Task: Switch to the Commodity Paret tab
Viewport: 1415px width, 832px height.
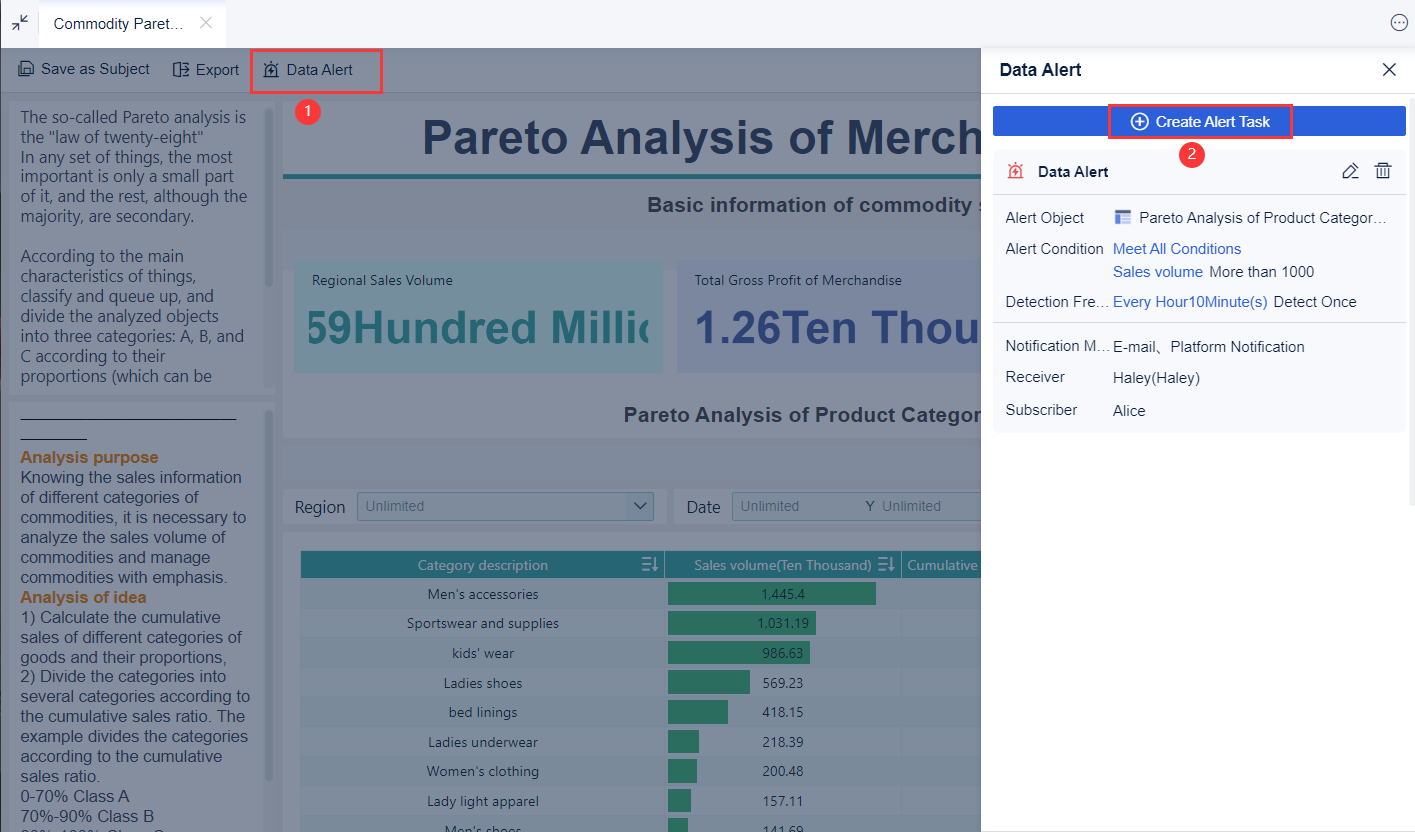Action: click(x=117, y=23)
